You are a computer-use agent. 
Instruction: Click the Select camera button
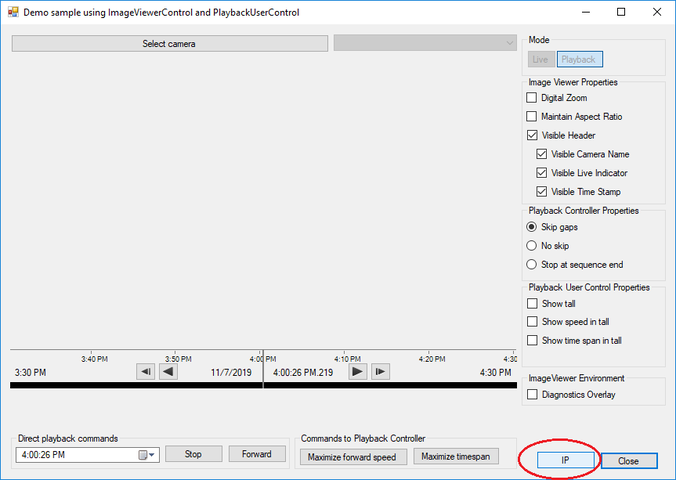[x=169, y=44]
